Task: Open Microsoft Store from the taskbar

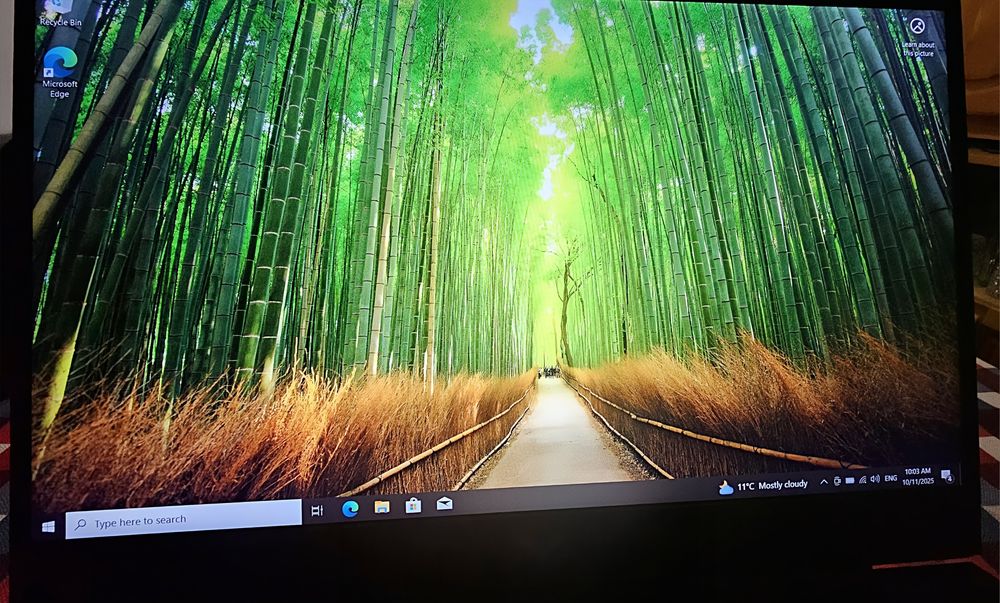Action: (x=413, y=505)
